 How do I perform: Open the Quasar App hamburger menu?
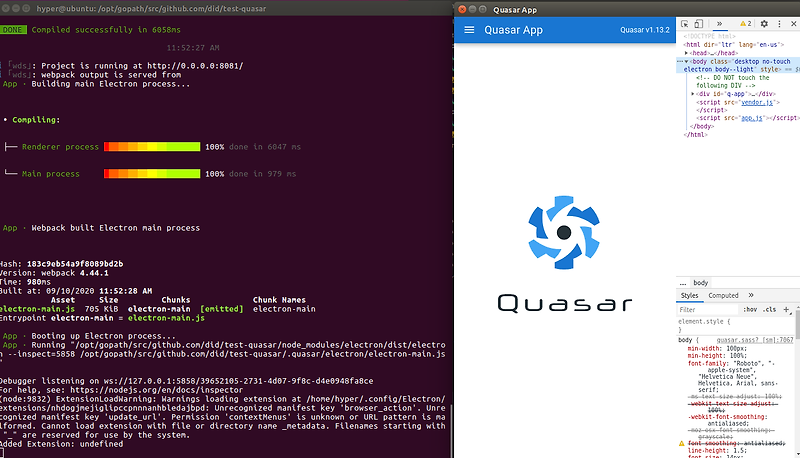point(469,30)
